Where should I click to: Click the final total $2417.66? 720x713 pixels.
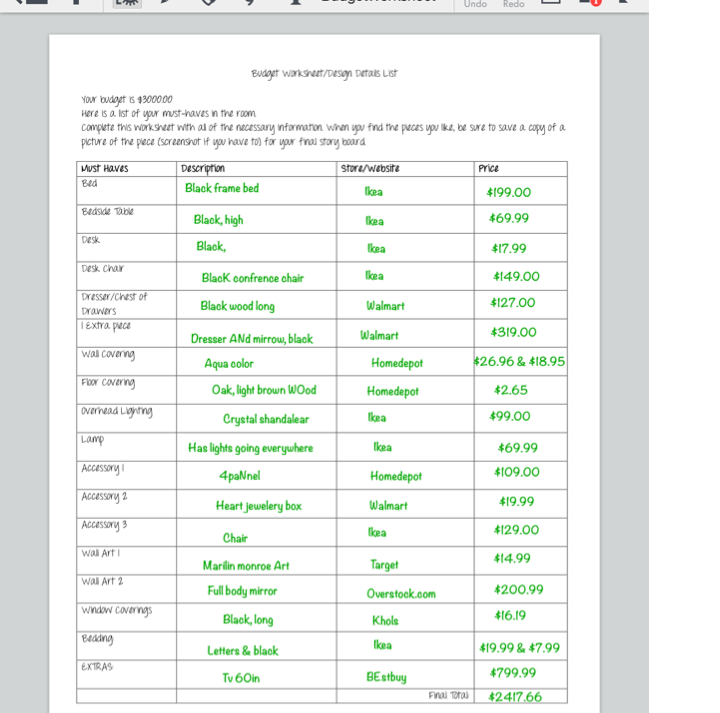(515, 697)
